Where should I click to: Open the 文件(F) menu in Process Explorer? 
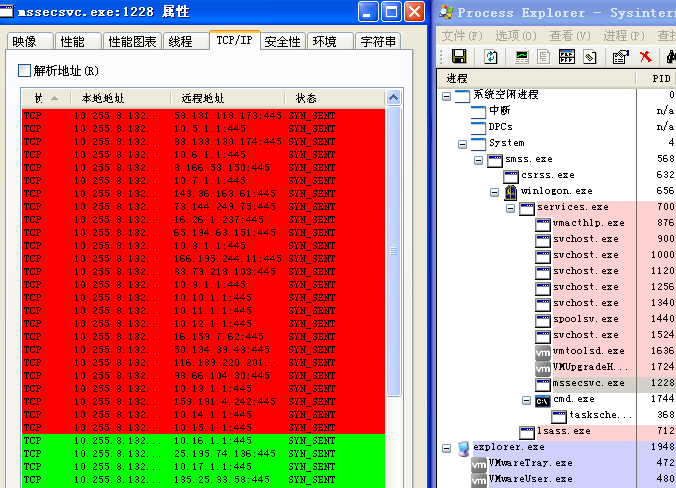coord(462,35)
